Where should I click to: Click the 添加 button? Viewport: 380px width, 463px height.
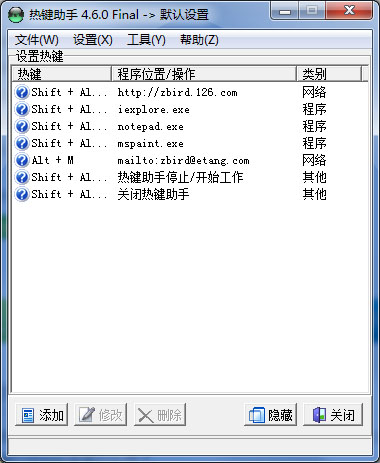(x=42, y=415)
